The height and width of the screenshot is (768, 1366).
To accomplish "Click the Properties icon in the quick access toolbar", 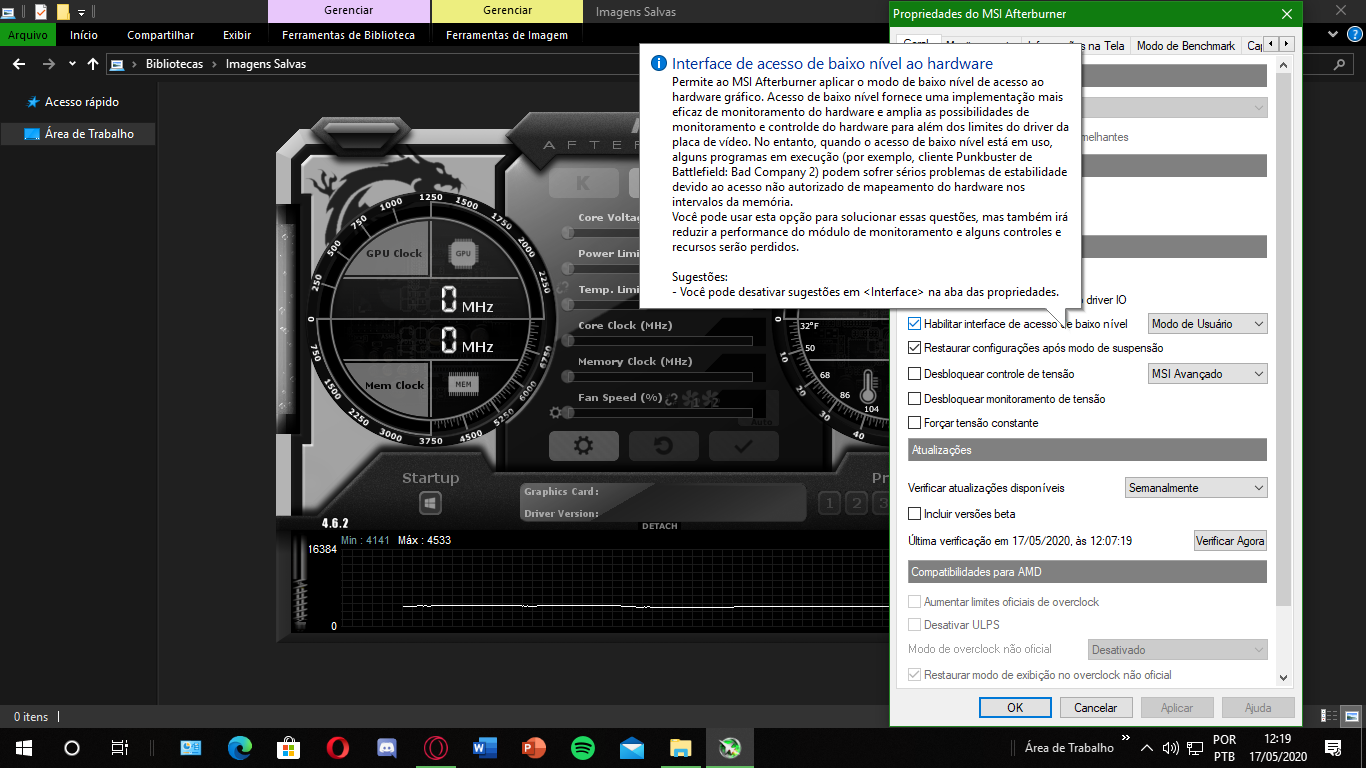I will (41, 12).
